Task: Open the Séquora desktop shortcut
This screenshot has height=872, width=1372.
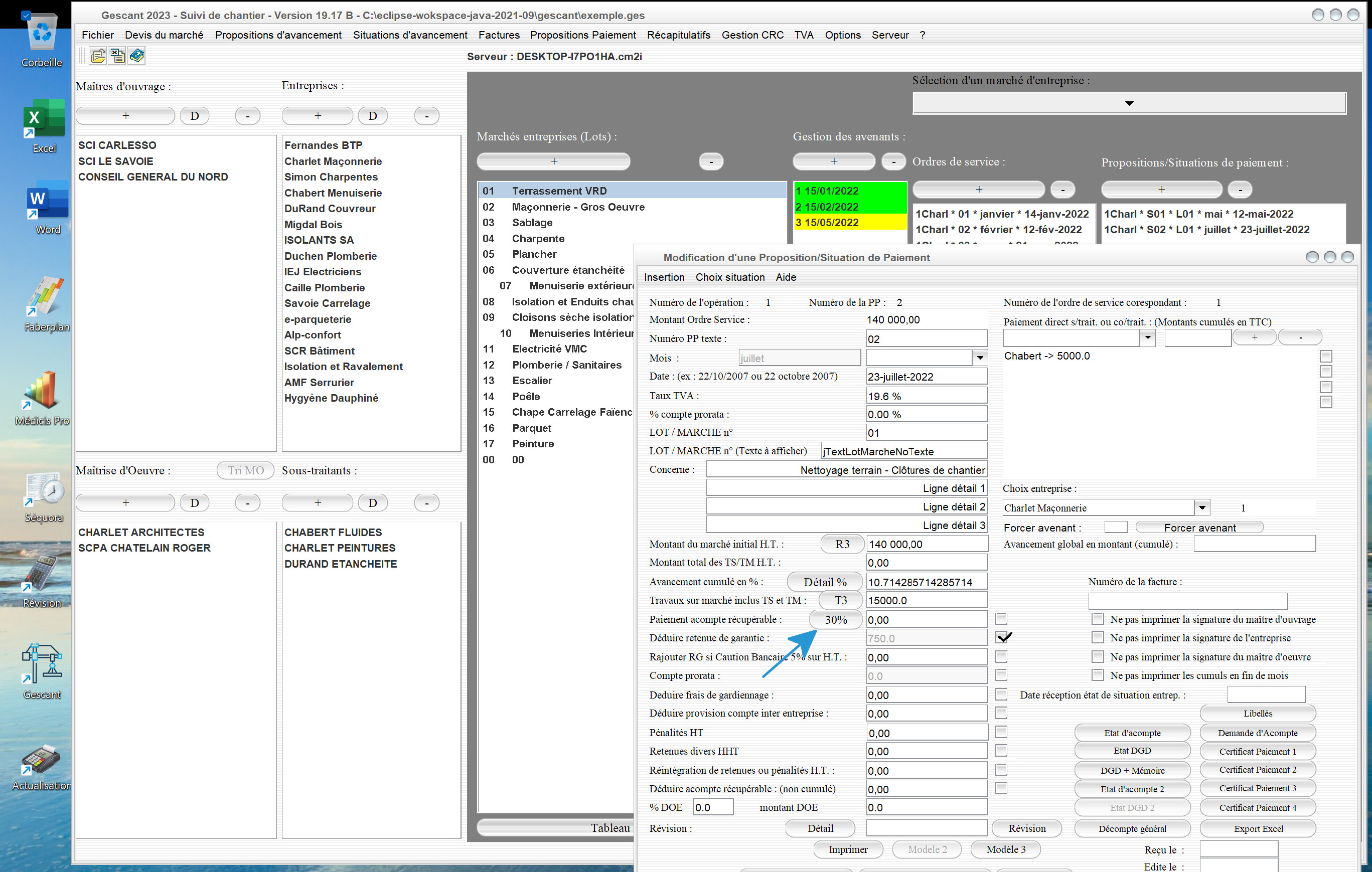Action: point(43,496)
